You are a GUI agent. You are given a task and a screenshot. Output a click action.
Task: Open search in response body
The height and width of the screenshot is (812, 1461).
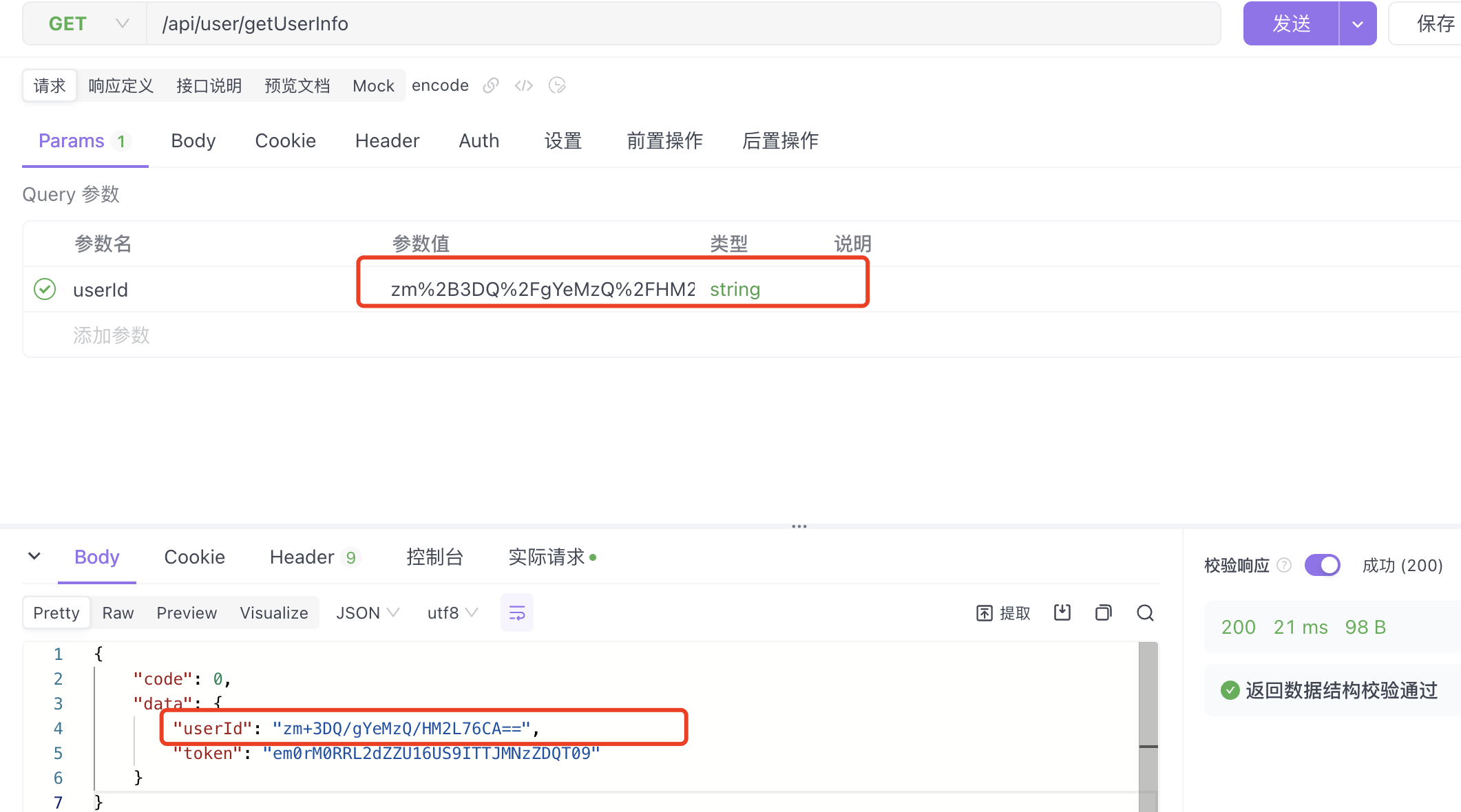(1145, 612)
